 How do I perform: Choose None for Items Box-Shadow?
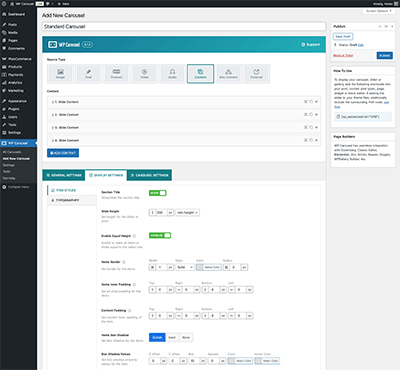186,337
